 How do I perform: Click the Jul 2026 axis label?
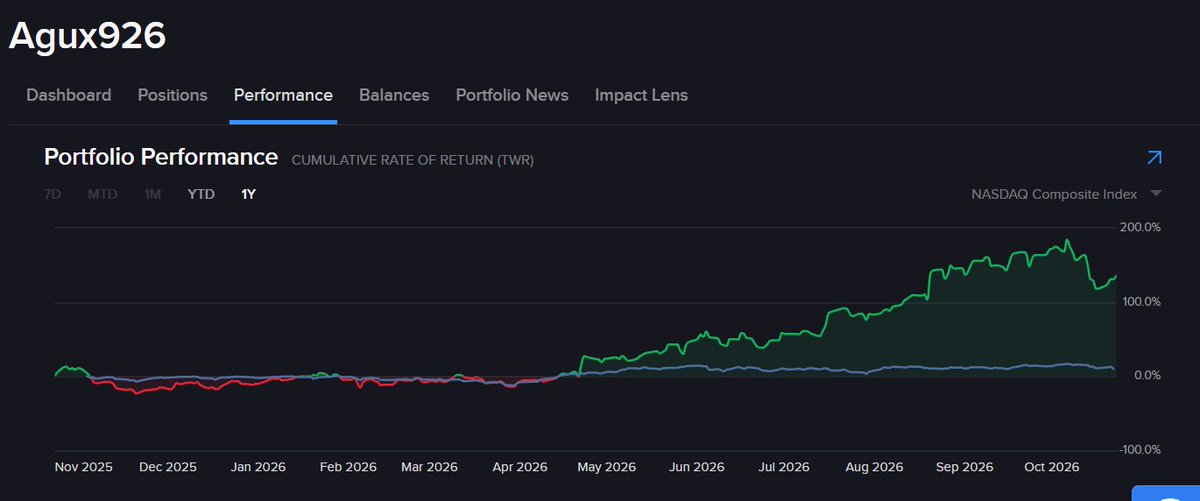784,467
